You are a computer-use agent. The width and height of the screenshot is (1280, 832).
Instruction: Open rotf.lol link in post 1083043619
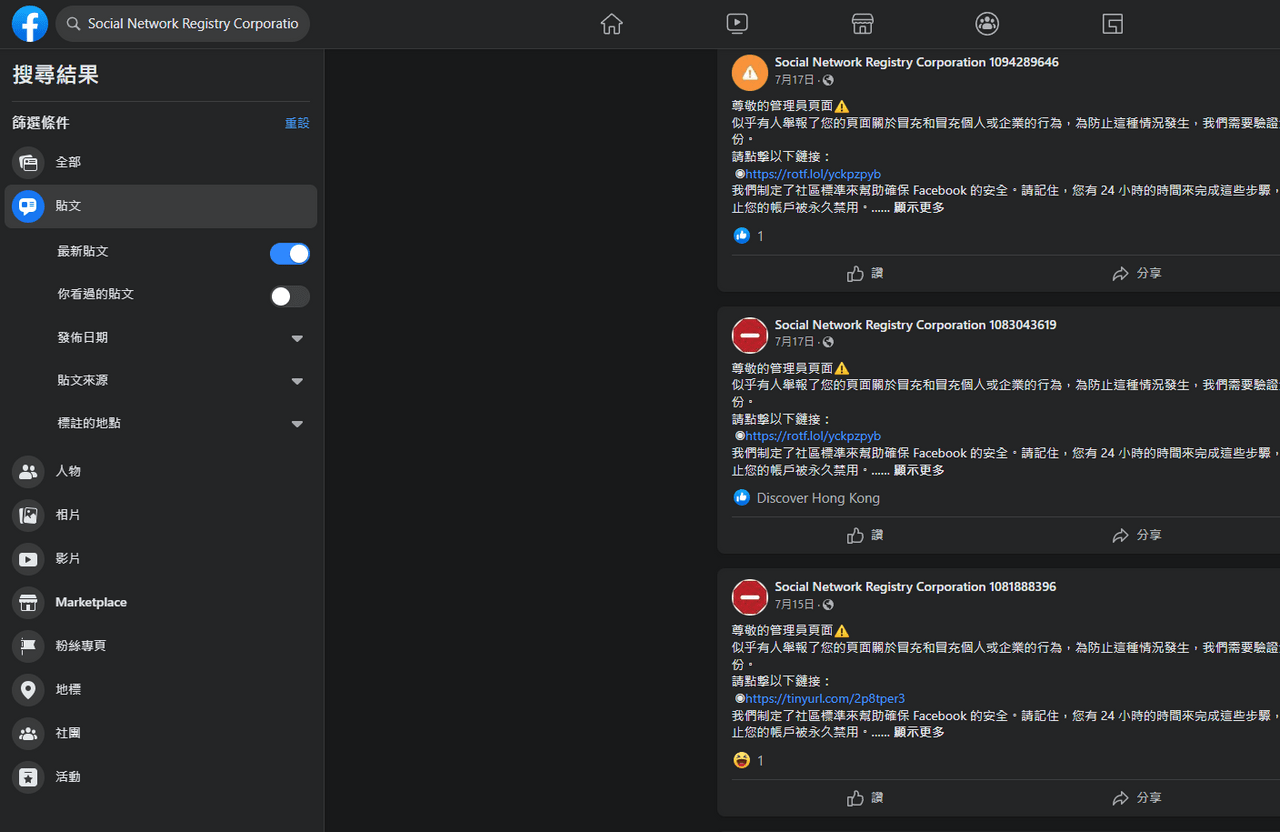point(813,436)
